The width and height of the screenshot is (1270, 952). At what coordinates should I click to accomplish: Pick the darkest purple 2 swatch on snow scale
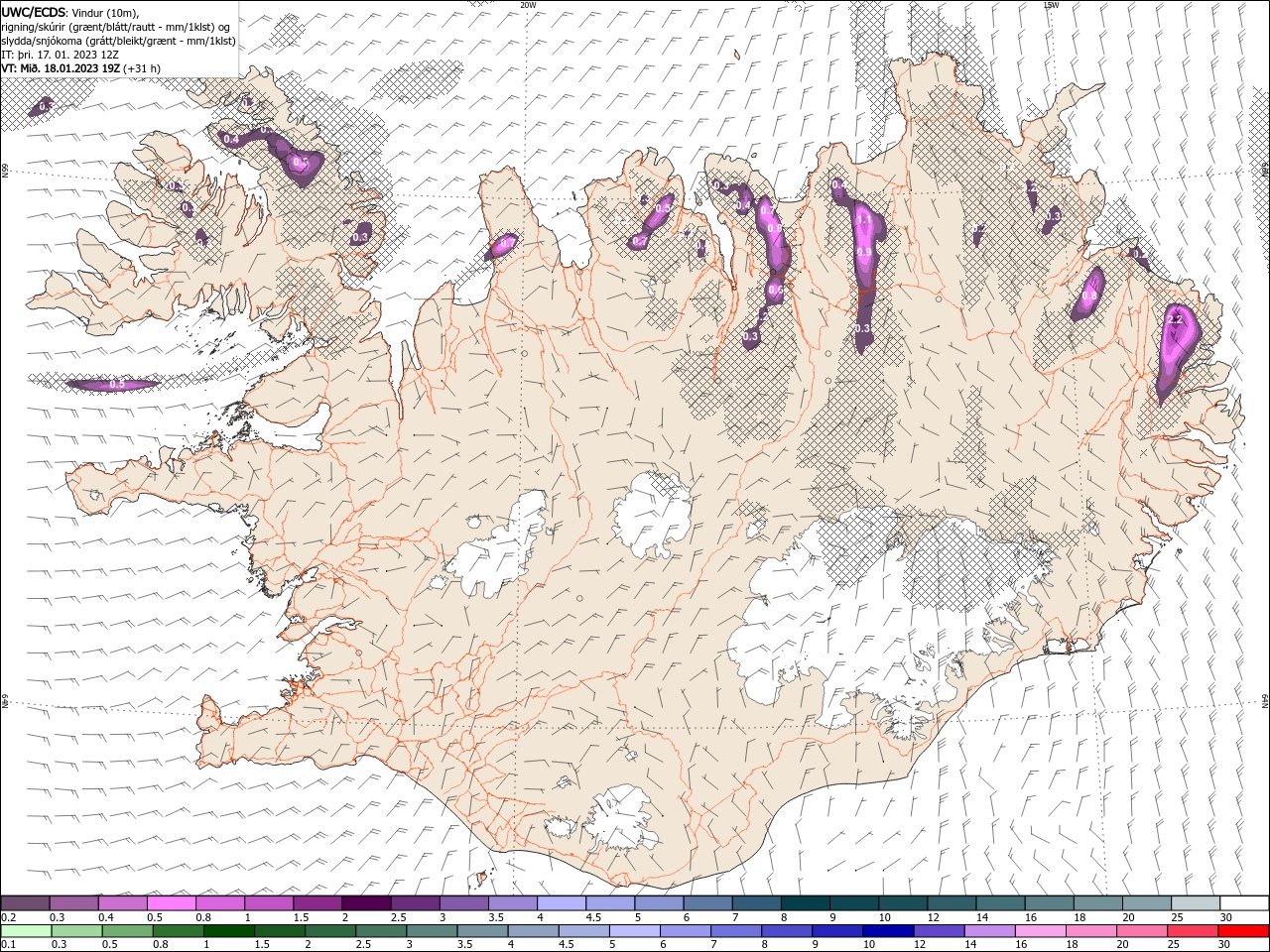pyautogui.click(x=366, y=903)
